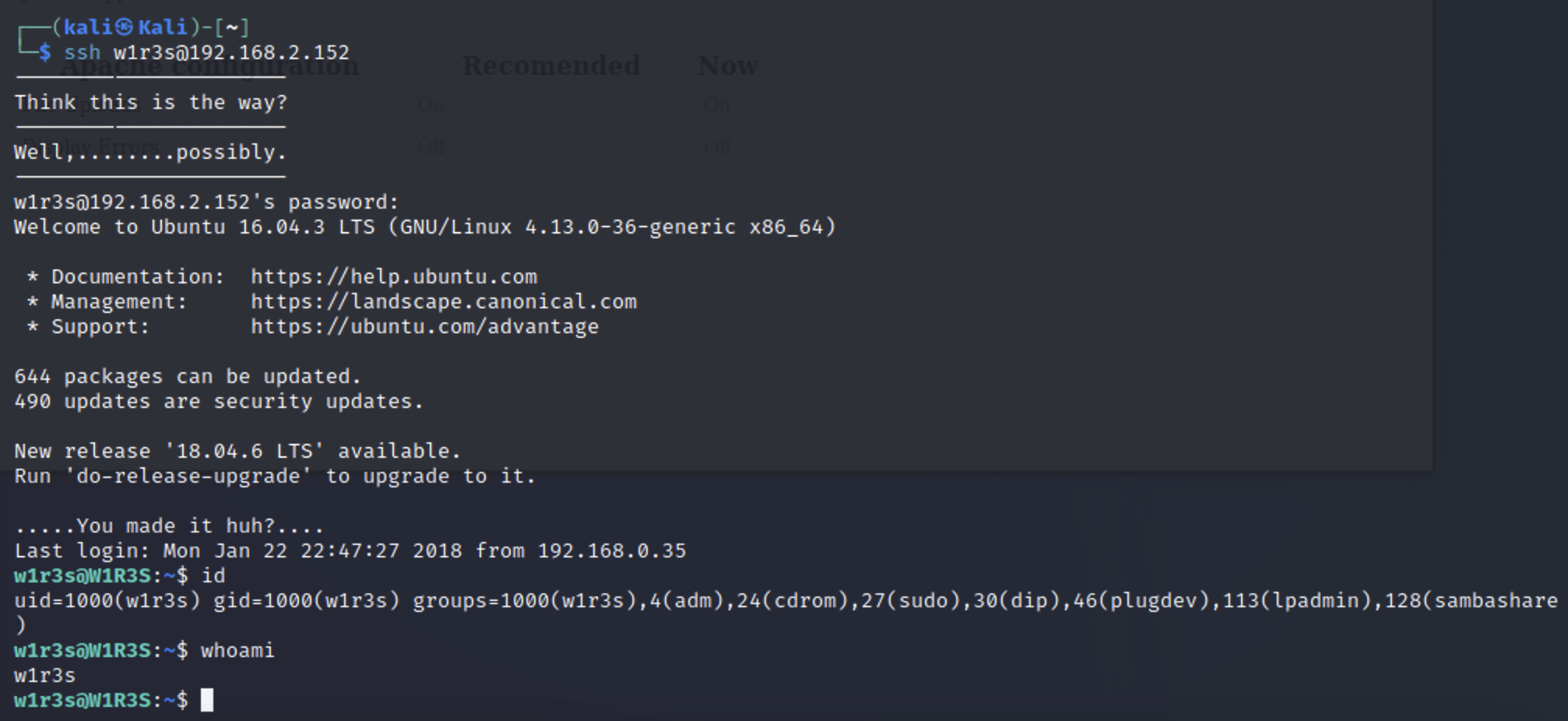
Task: Click the ".....You made it huh?...." message
Action: tap(169, 526)
